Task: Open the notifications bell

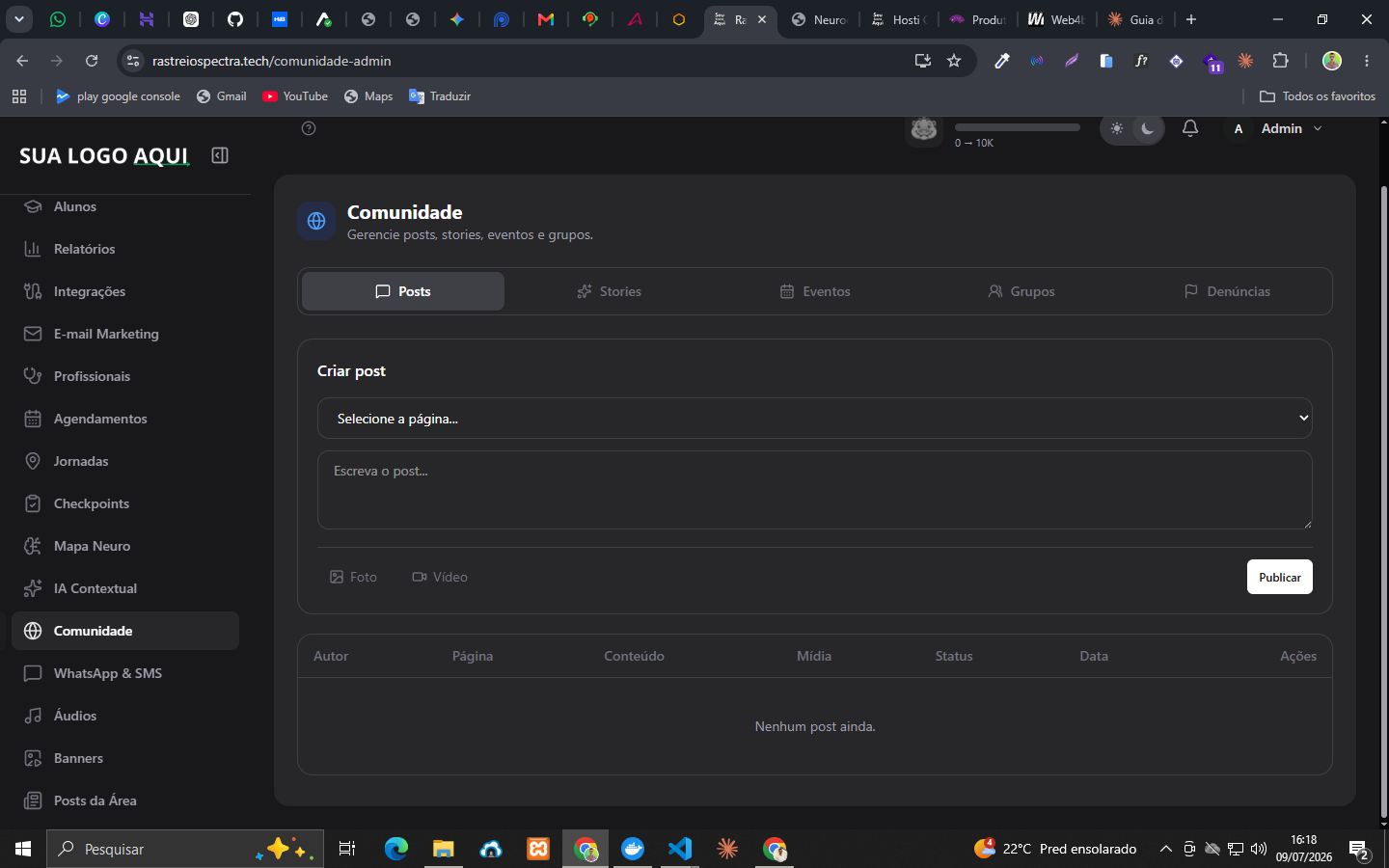Action: (1190, 128)
